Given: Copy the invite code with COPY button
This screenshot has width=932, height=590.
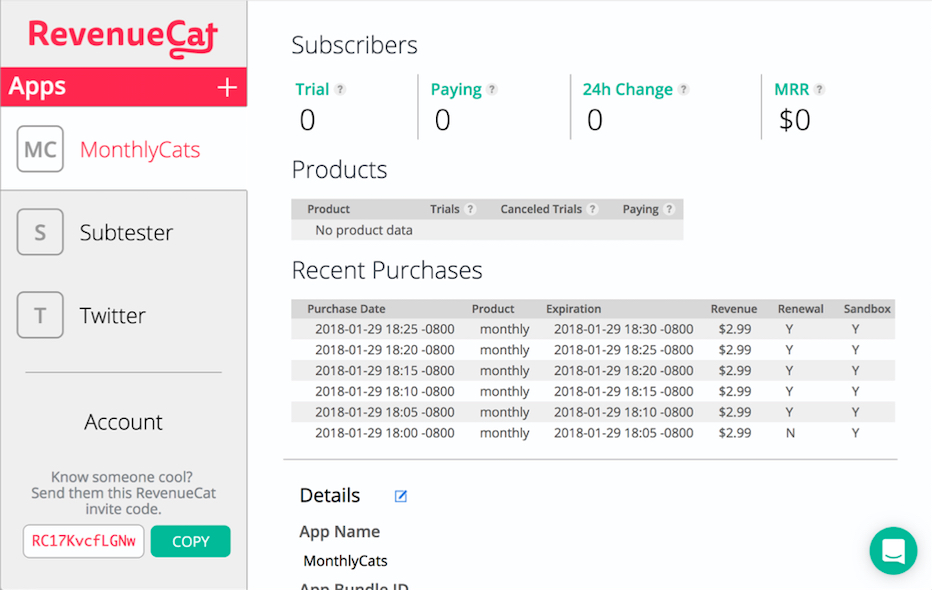Looking at the screenshot, I should [x=190, y=541].
